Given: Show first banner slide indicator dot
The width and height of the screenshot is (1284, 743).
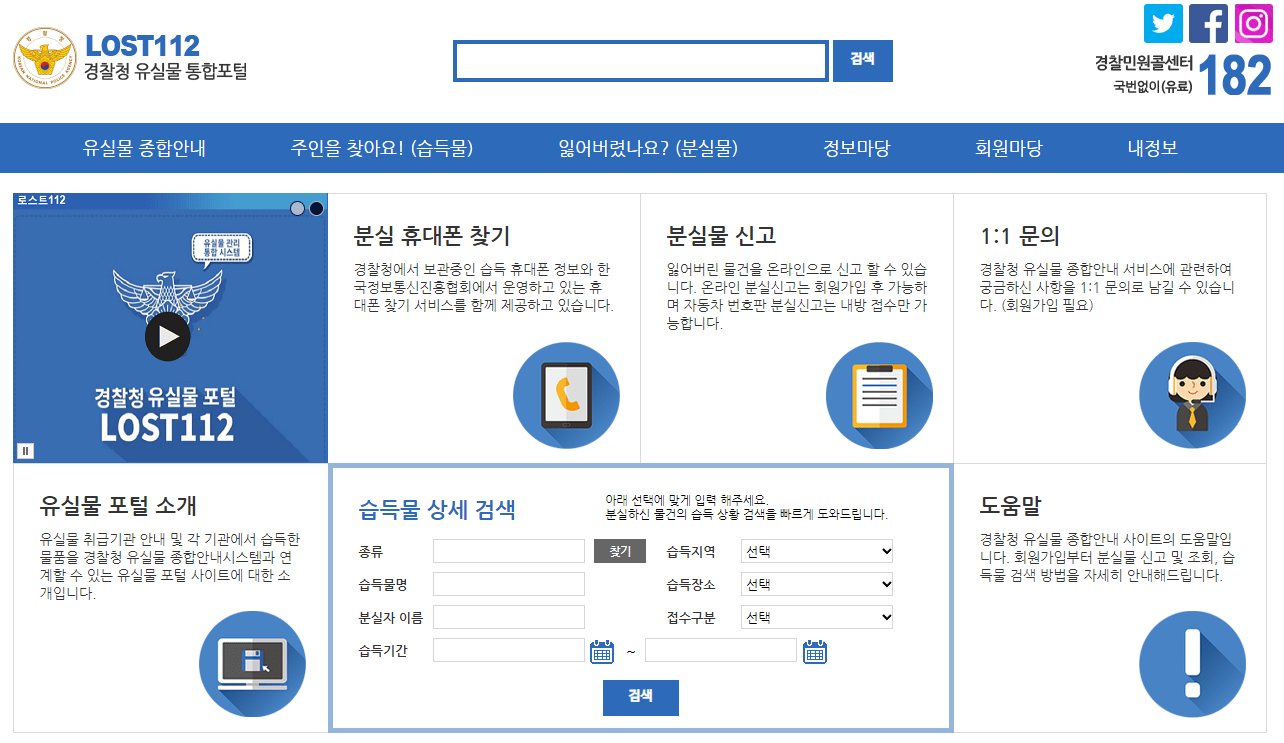Looking at the screenshot, I should pos(297,208).
